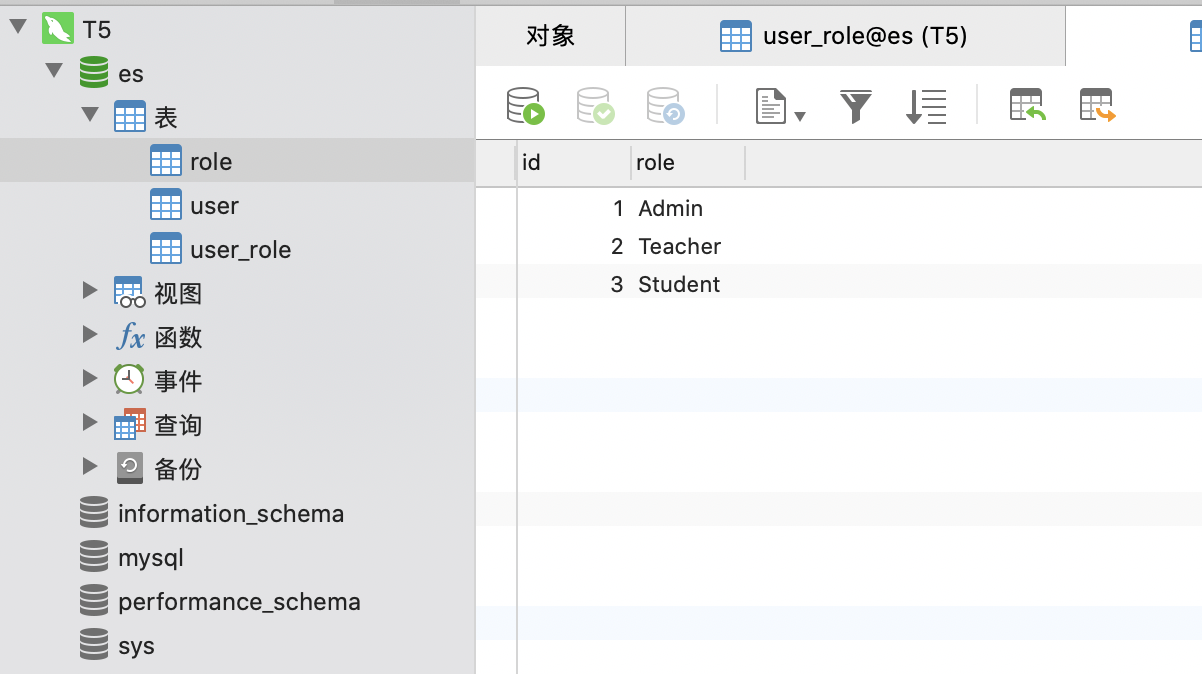This screenshot has width=1202, height=674.
Task: Click the Teacher row in the grid
Action: click(x=679, y=246)
